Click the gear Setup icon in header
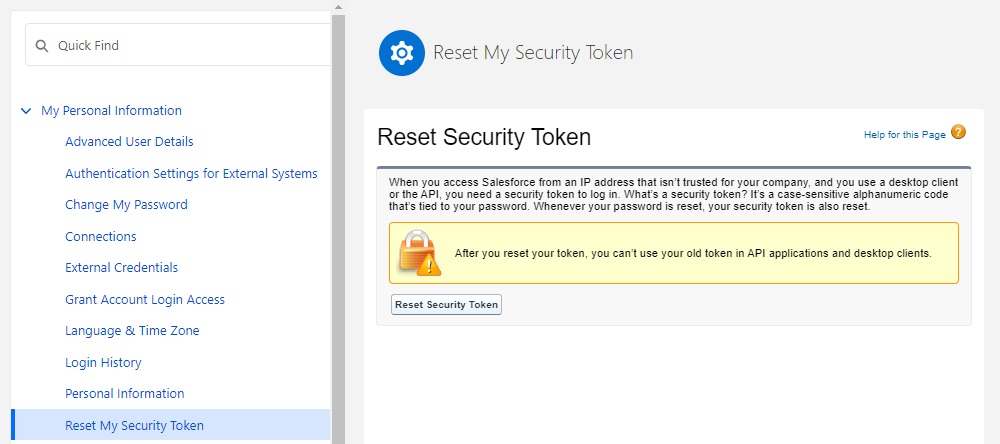The height and width of the screenshot is (444, 1000). click(402, 53)
